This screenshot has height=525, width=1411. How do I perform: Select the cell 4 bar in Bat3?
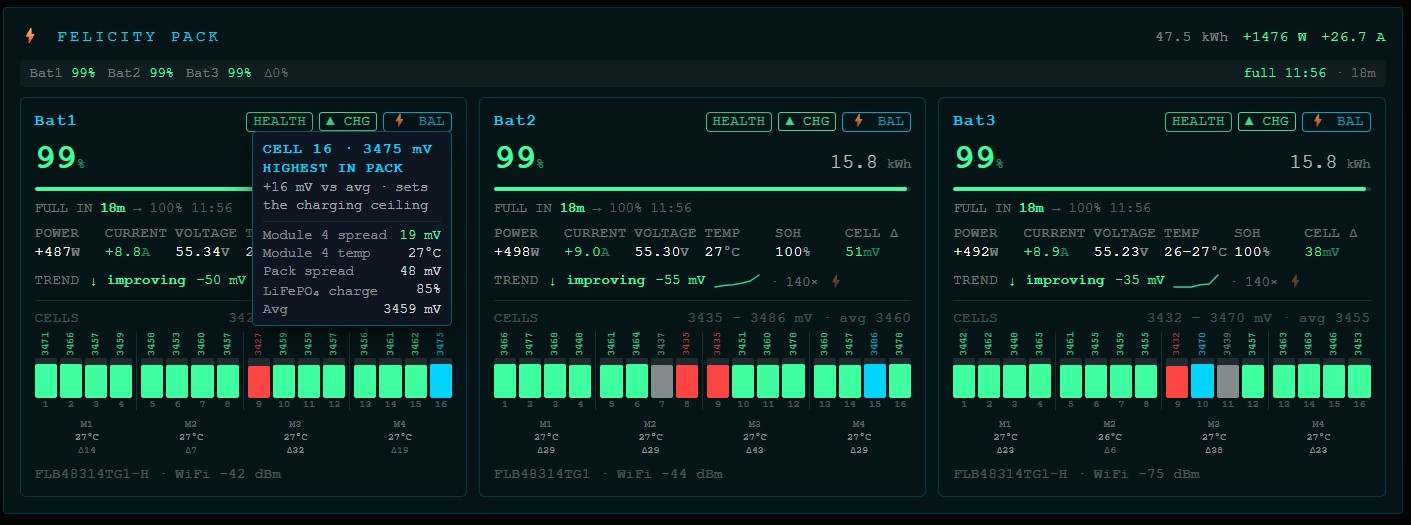point(1040,381)
